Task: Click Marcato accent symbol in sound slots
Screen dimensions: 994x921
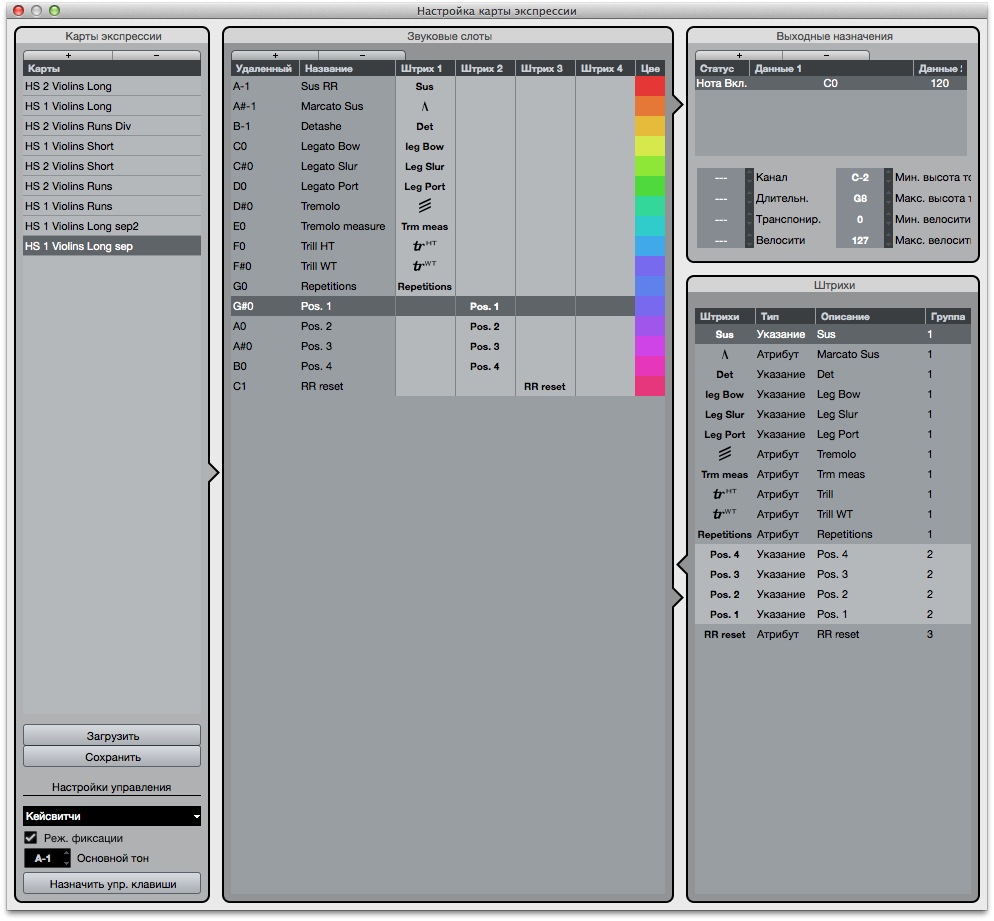Action: click(425, 106)
